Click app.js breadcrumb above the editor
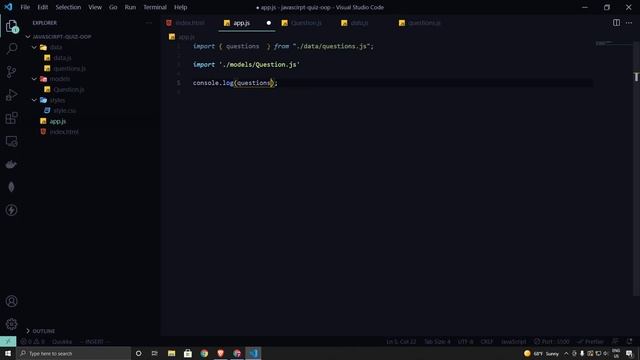Screen dimensions: 640x360 pos(187,37)
